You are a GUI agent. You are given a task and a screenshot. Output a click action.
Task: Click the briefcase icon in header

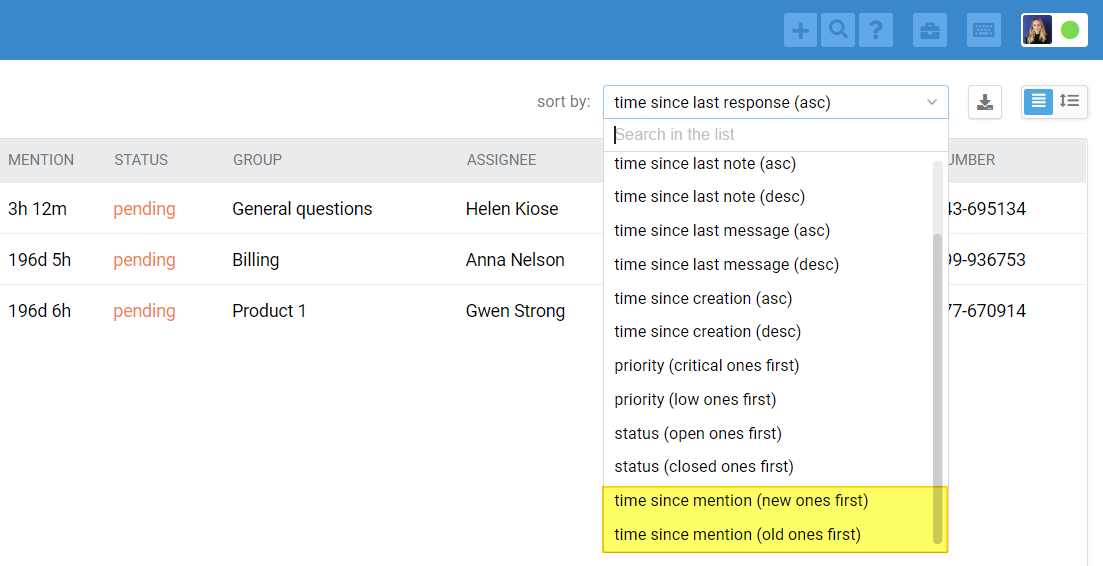930,30
